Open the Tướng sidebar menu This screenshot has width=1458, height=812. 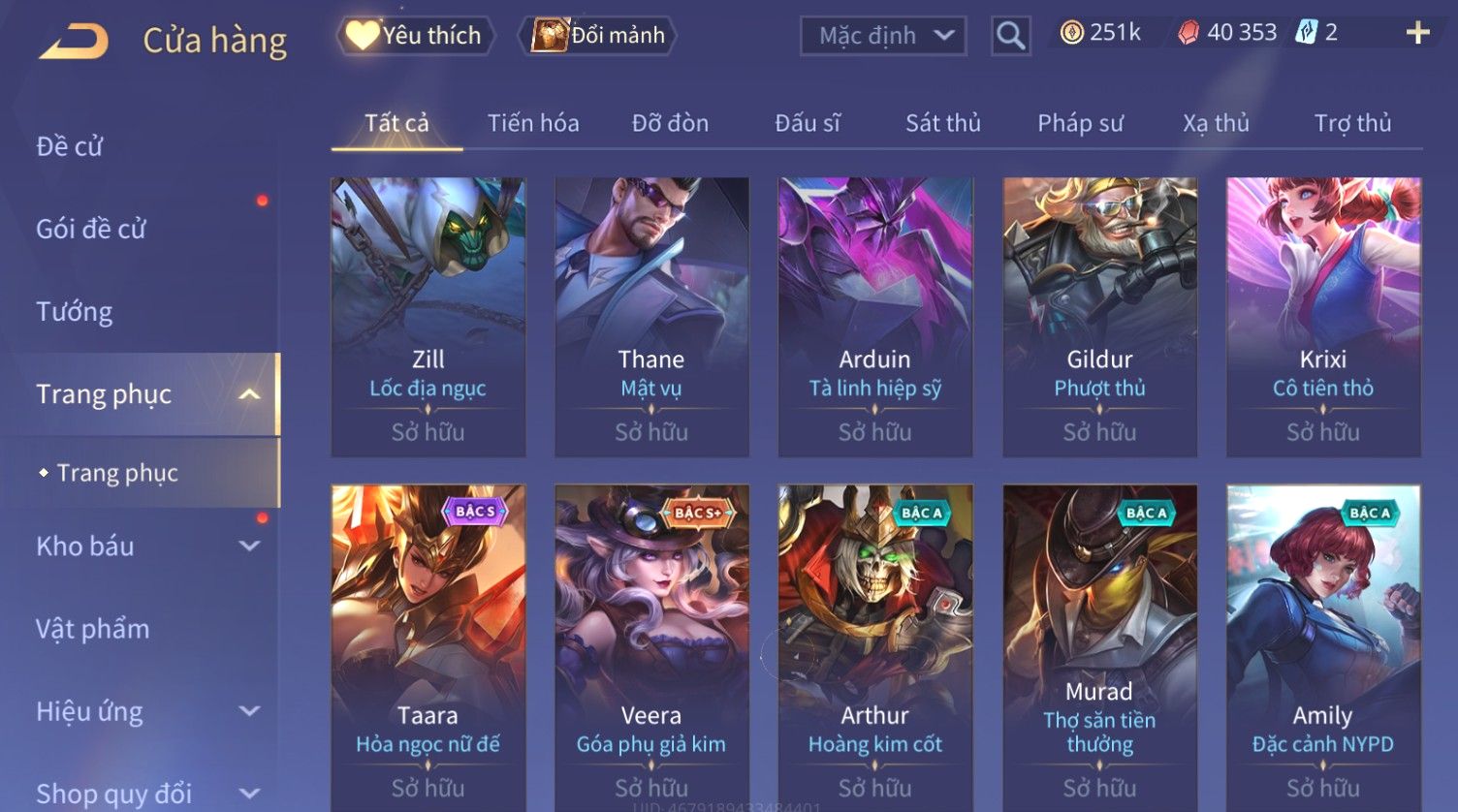[x=75, y=312]
